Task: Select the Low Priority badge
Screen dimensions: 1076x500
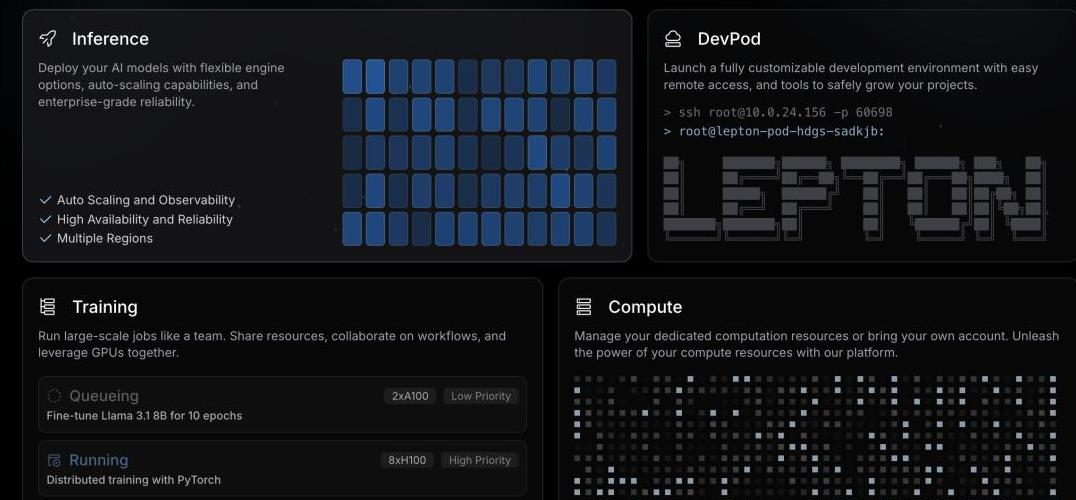Action: [x=481, y=396]
